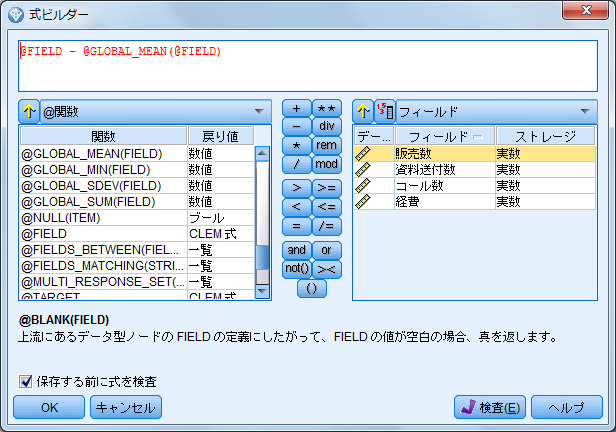Click the function list scrollbar thumb

tap(262, 257)
